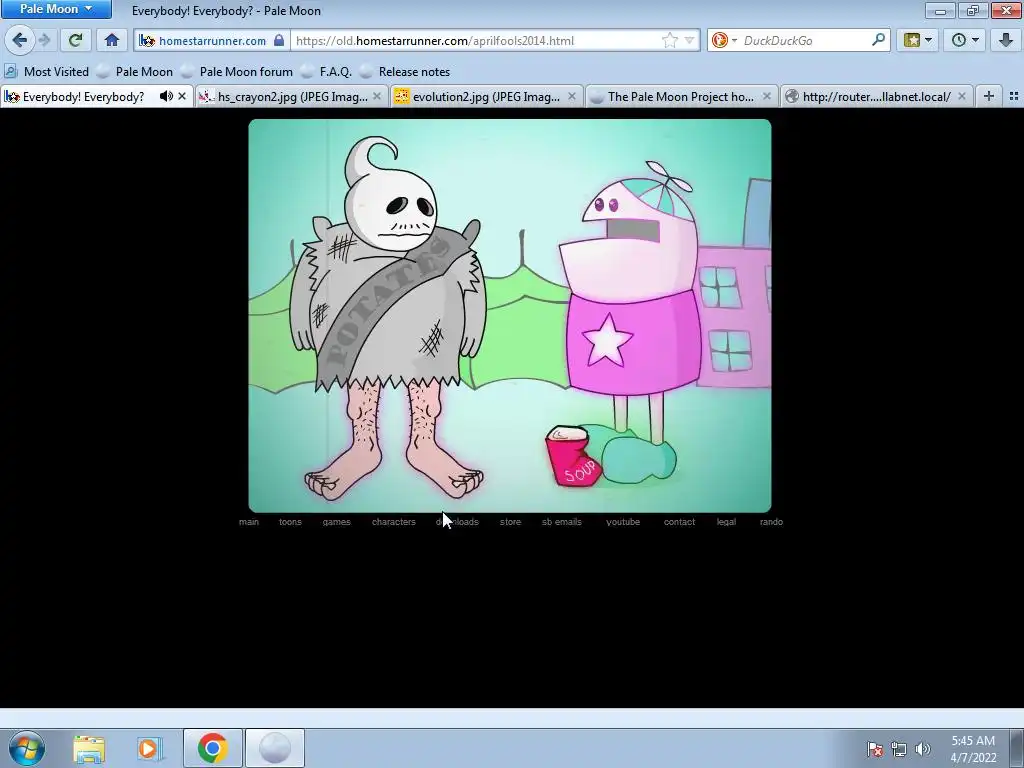Open the Action Center flag icon

pyautogui.click(x=875, y=749)
